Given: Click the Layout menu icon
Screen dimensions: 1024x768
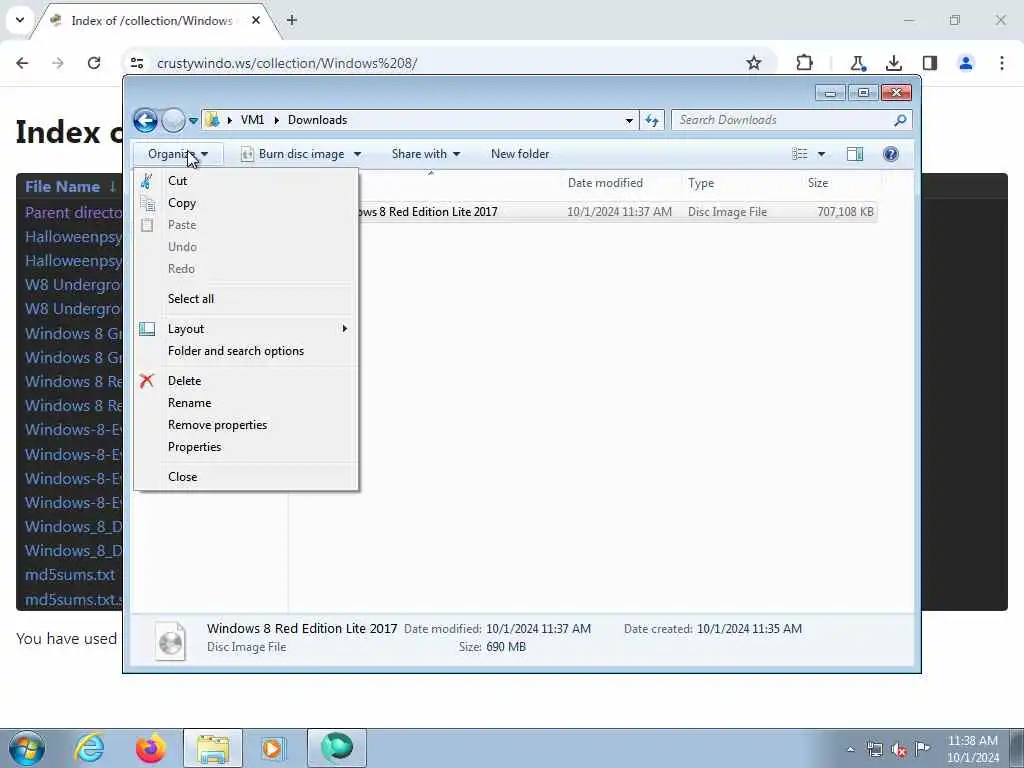Looking at the screenshot, I should [x=147, y=329].
